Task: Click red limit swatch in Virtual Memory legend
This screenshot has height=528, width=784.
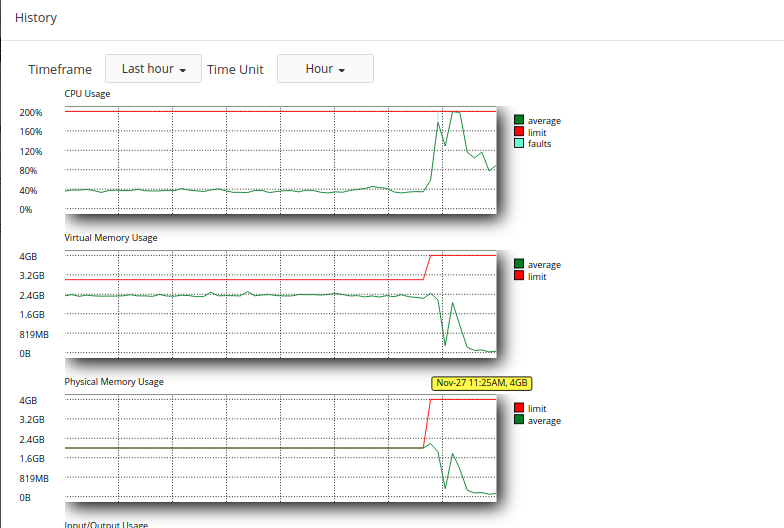Action: pos(519,276)
